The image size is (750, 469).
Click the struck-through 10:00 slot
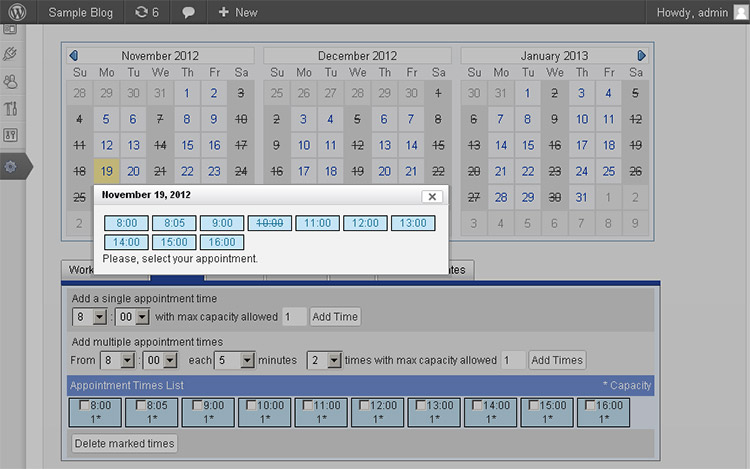pyautogui.click(x=270, y=223)
